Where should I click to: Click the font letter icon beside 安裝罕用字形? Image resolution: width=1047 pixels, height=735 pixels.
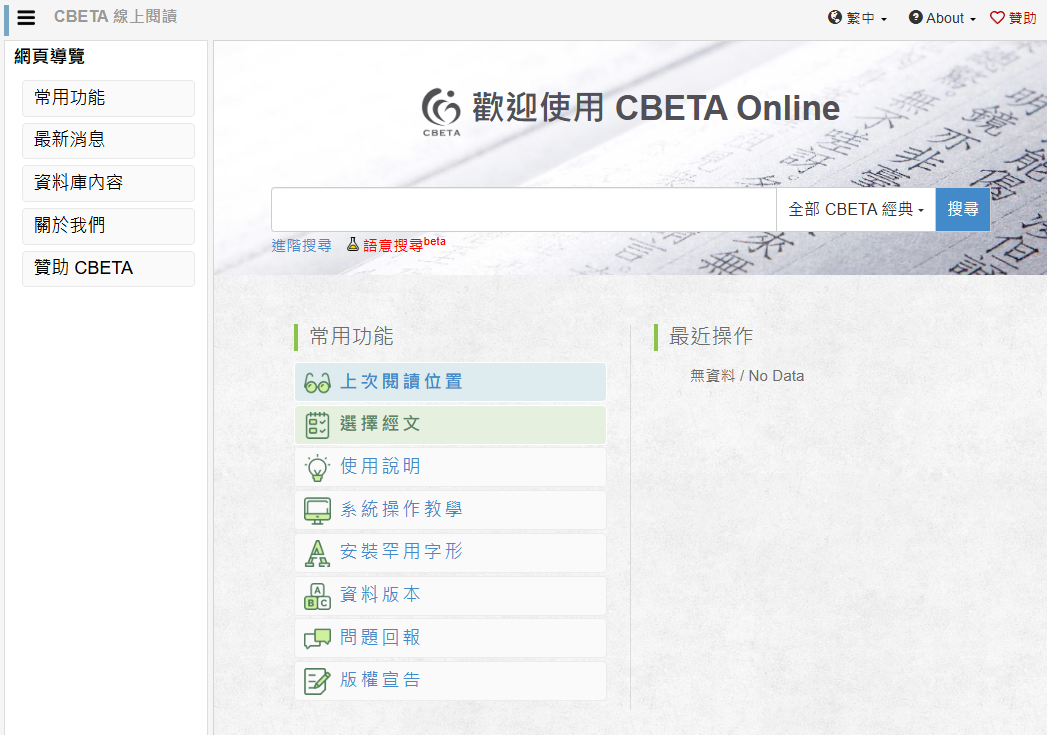pyautogui.click(x=317, y=552)
